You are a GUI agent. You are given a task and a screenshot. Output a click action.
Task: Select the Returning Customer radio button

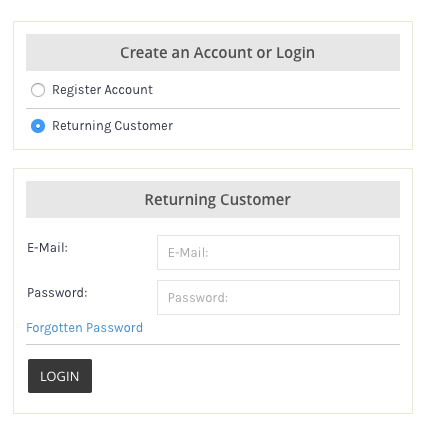click(x=38, y=126)
